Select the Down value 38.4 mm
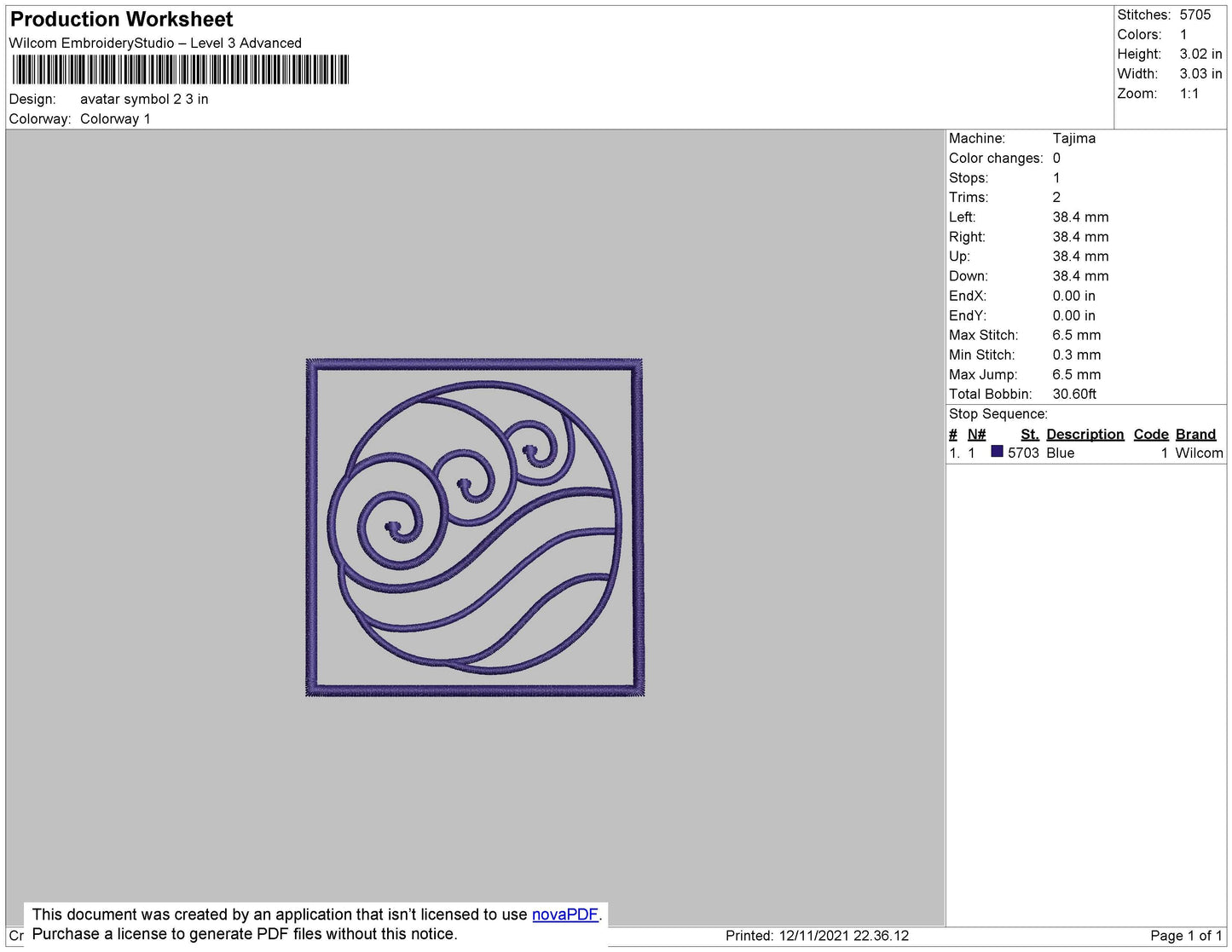Screen dimensions: 1232x952 [x=1080, y=276]
